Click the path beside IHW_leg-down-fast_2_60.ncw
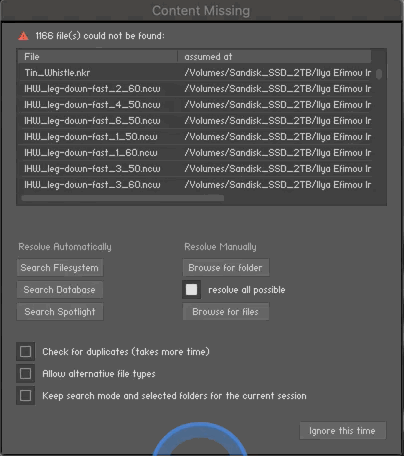This screenshot has width=404, height=456. [x=278, y=89]
